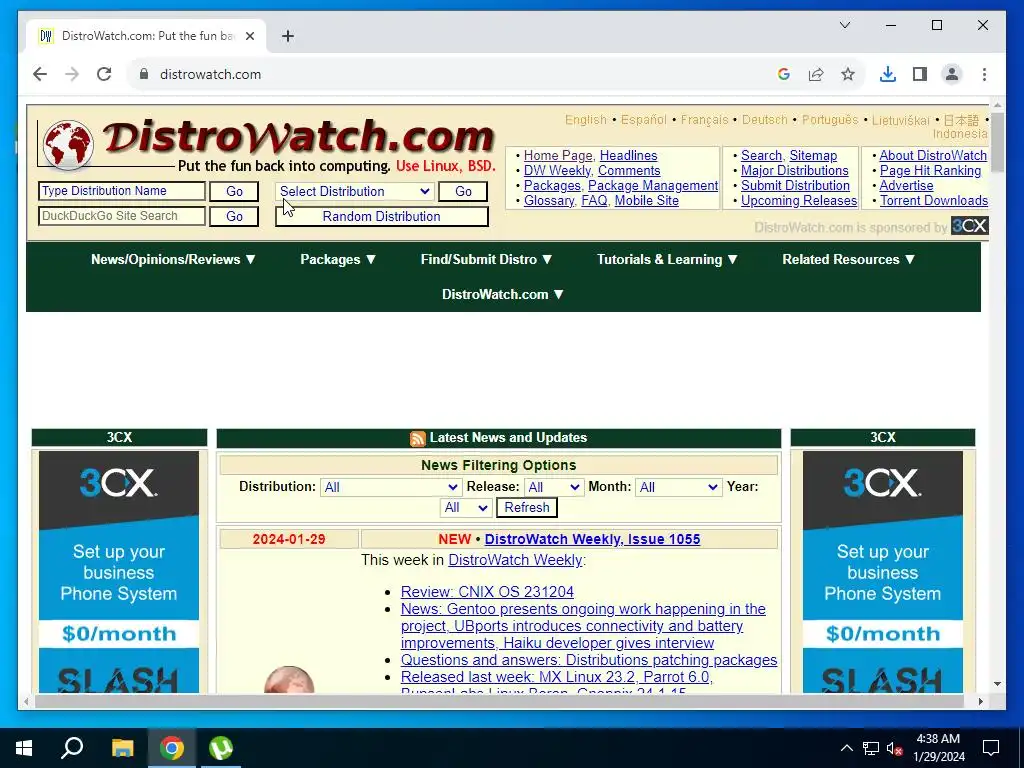The image size is (1024, 768).
Task: Click the 3CX sponsor logo
Action: [x=970, y=226]
